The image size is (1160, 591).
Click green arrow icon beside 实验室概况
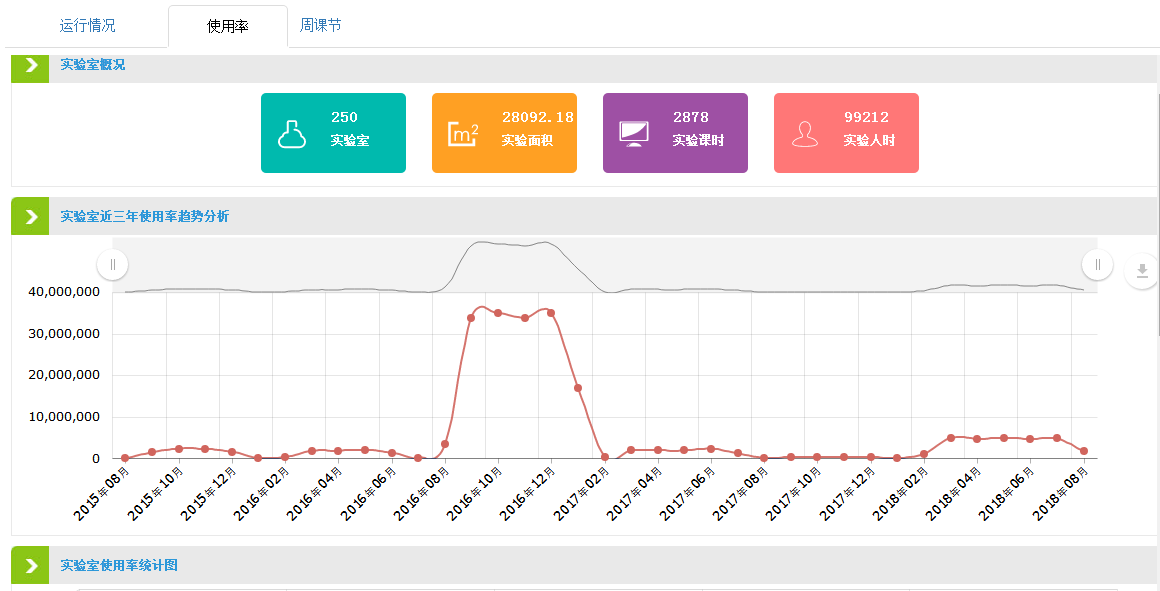[30, 65]
